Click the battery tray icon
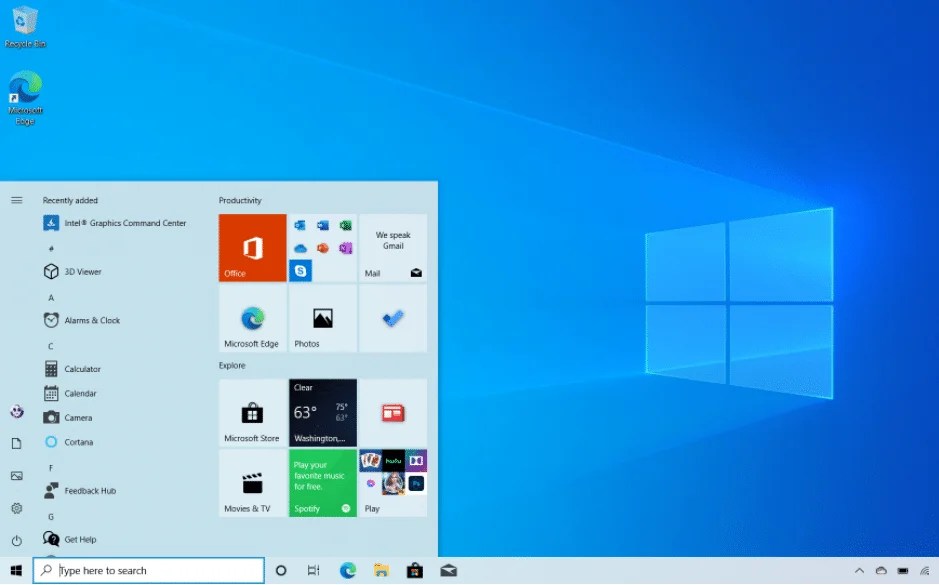 click(902, 571)
